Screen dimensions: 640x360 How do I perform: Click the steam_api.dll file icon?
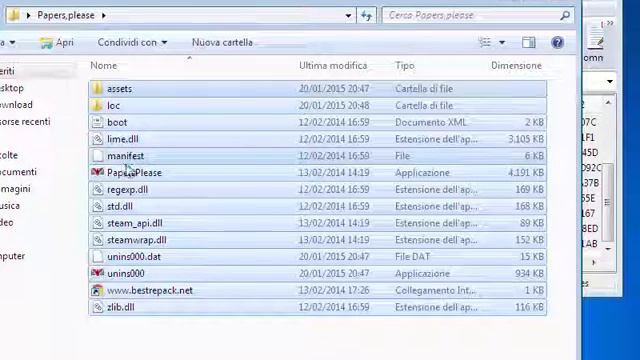[x=97, y=223]
